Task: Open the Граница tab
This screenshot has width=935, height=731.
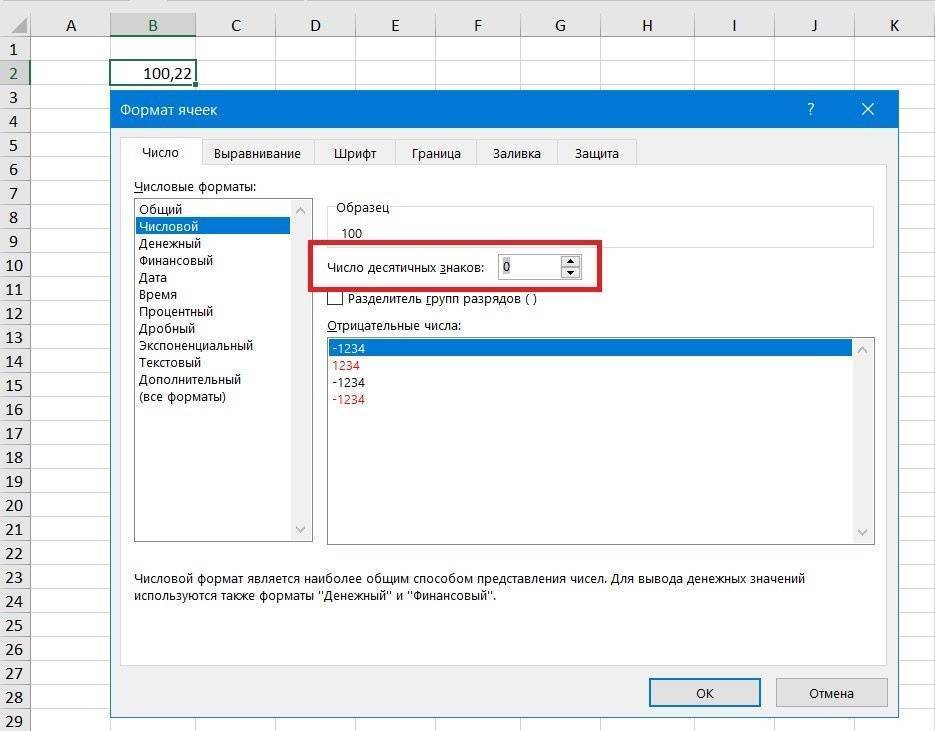Action: coord(436,152)
